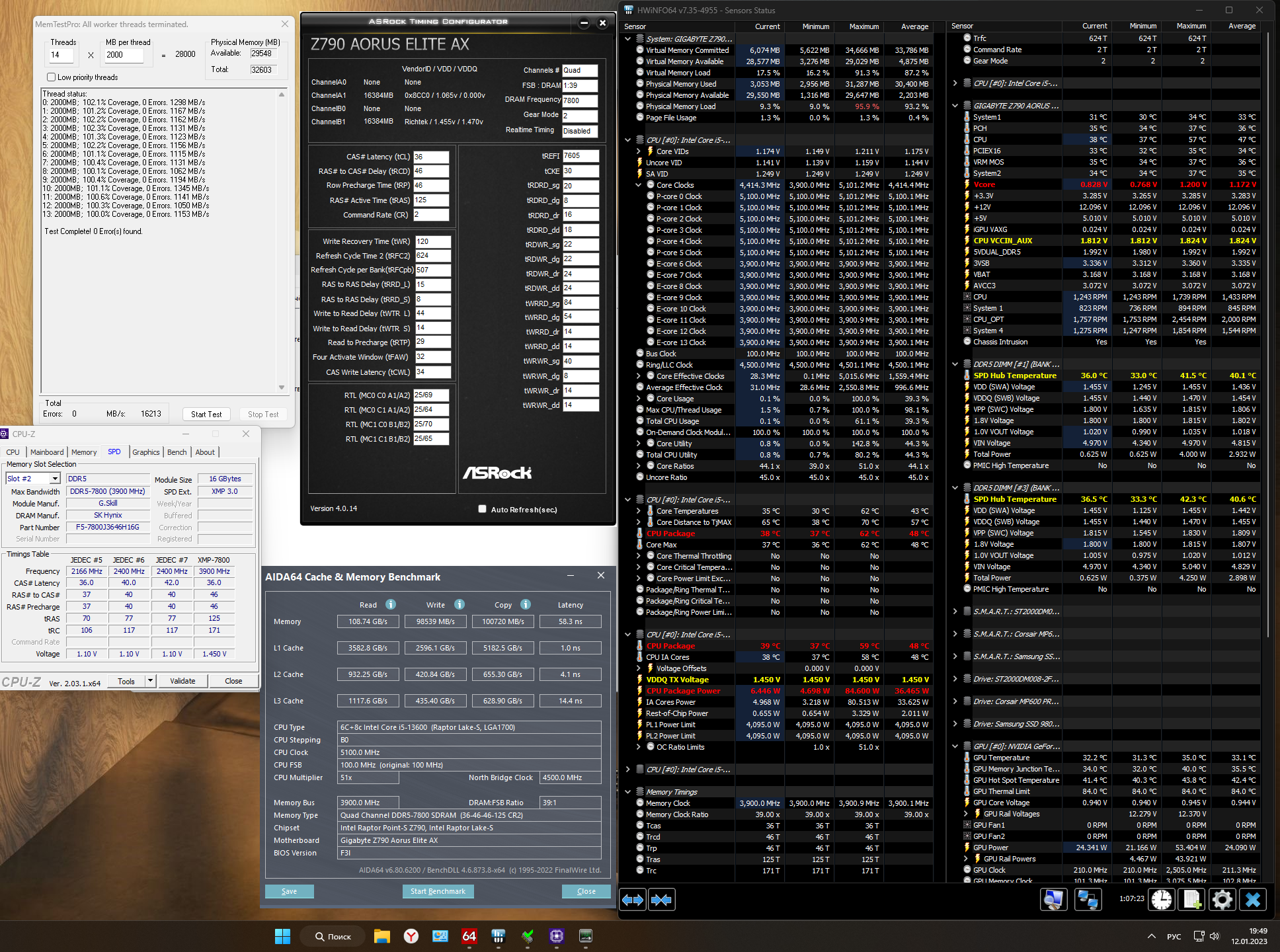The image size is (1280, 952).
Task: Collapse GIGABYTE Z790 AORUS sensor group
Action: (955, 106)
